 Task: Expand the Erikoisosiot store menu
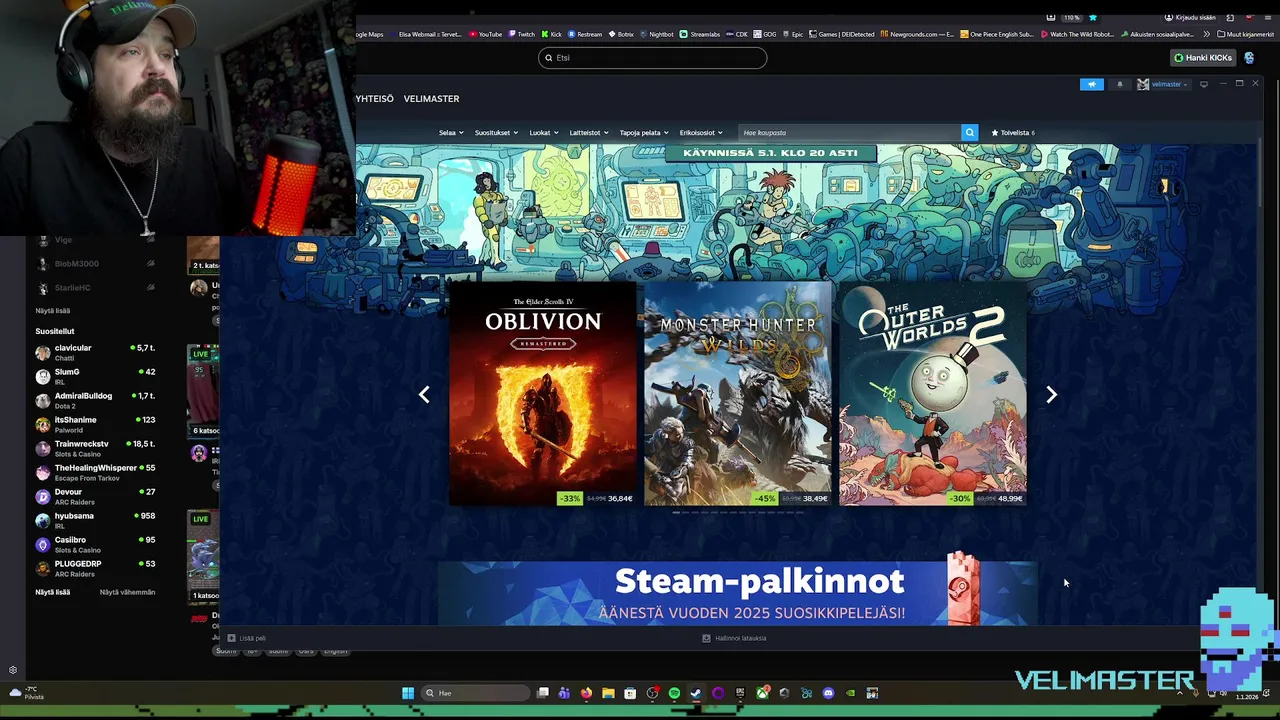pyautogui.click(x=701, y=132)
